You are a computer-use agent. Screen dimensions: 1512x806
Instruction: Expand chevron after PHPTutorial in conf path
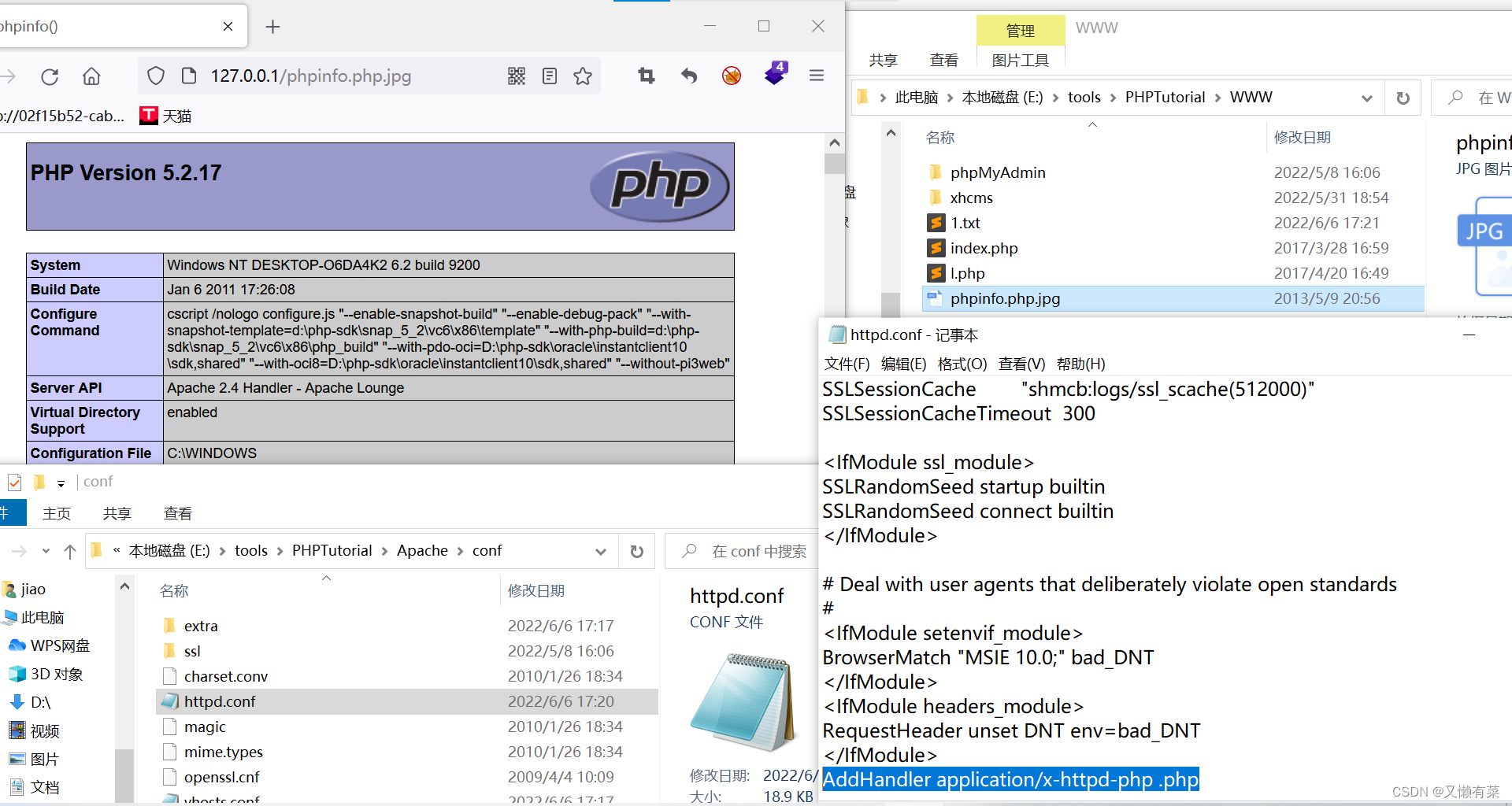[384, 550]
